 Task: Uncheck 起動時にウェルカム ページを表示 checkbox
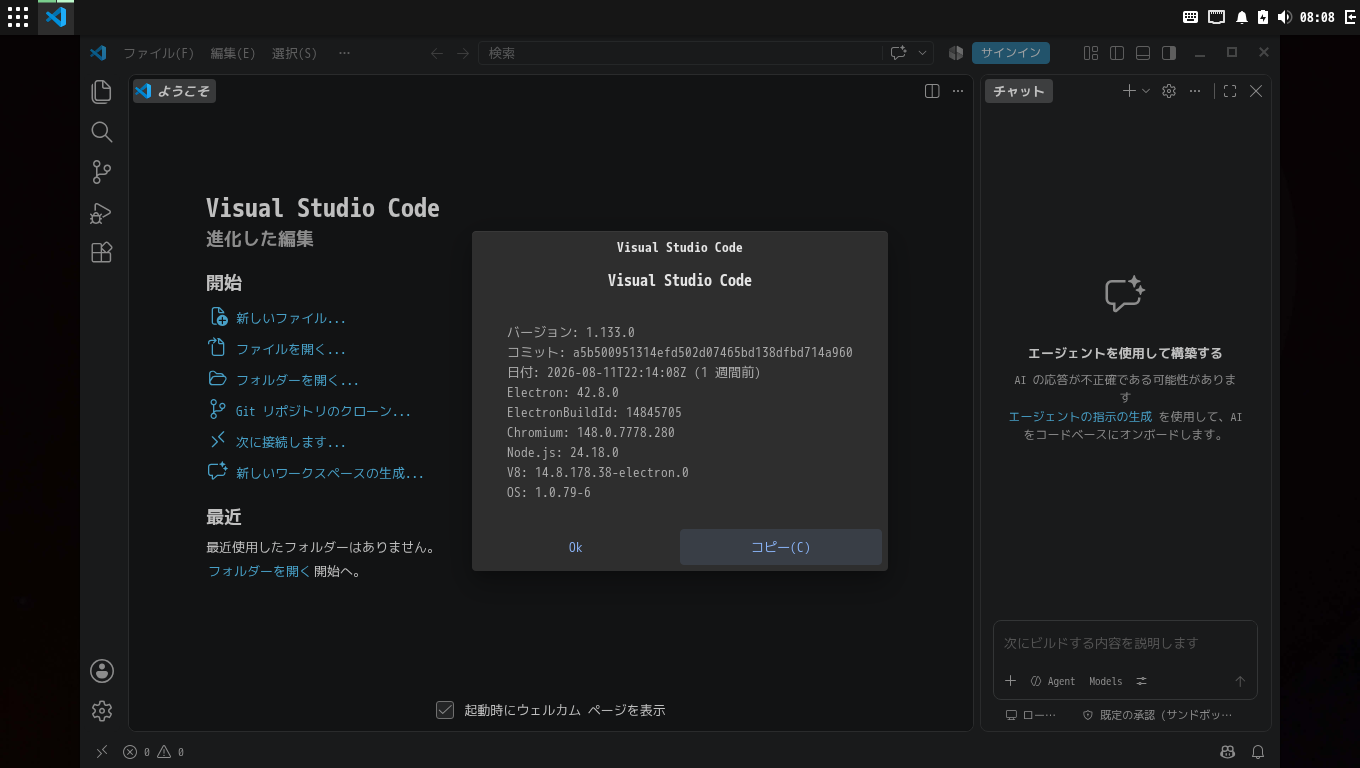point(445,710)
